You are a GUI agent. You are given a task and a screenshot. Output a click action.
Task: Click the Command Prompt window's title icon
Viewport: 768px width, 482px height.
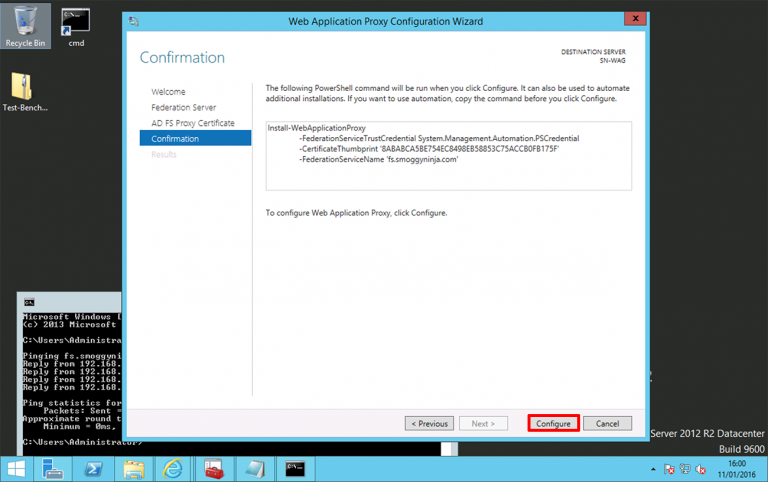pos(29,302)
